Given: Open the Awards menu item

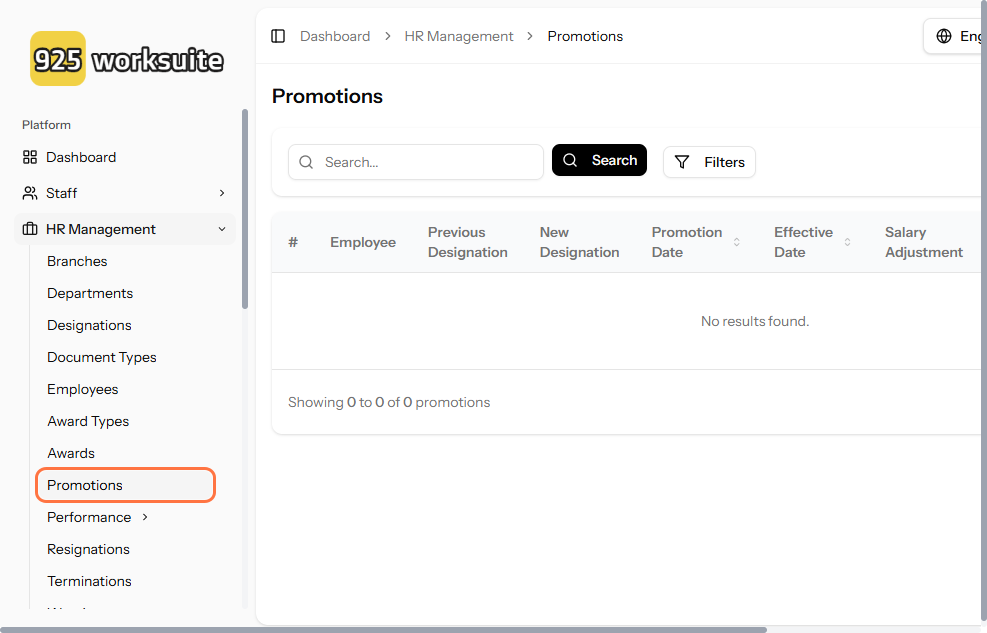Looking at the screenshot, I should point(71,453).
